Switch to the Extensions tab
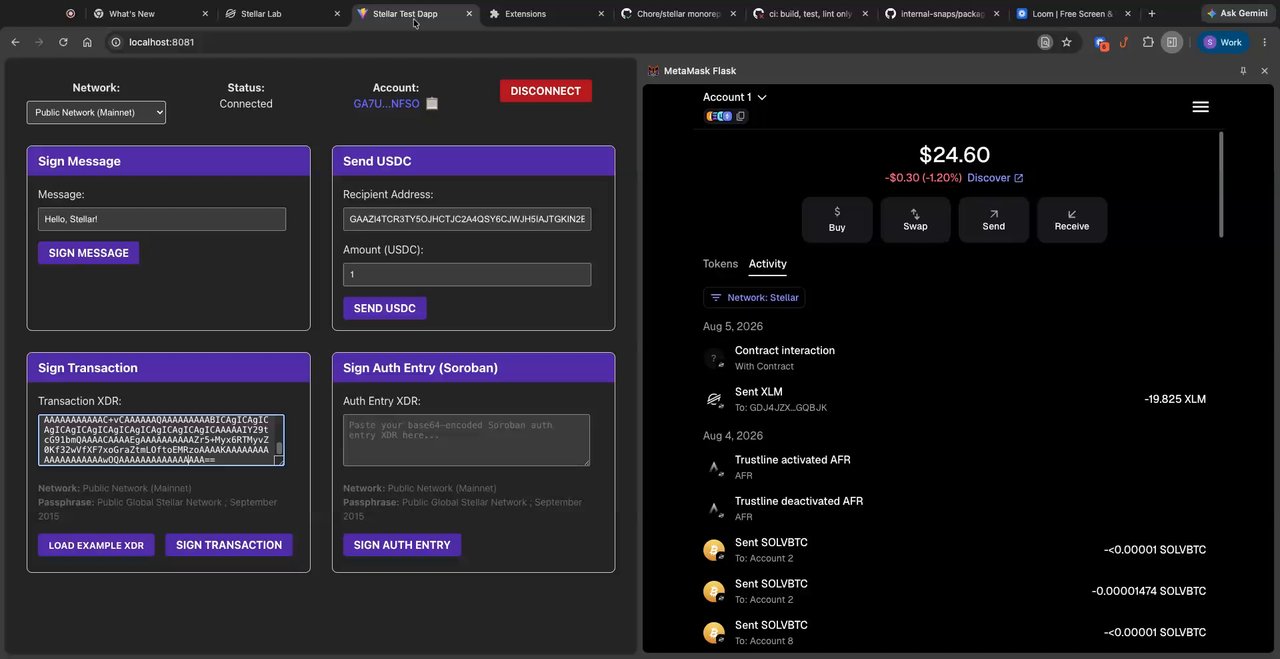The width and height of the screenshot is (1280, 659). [547, 14]
